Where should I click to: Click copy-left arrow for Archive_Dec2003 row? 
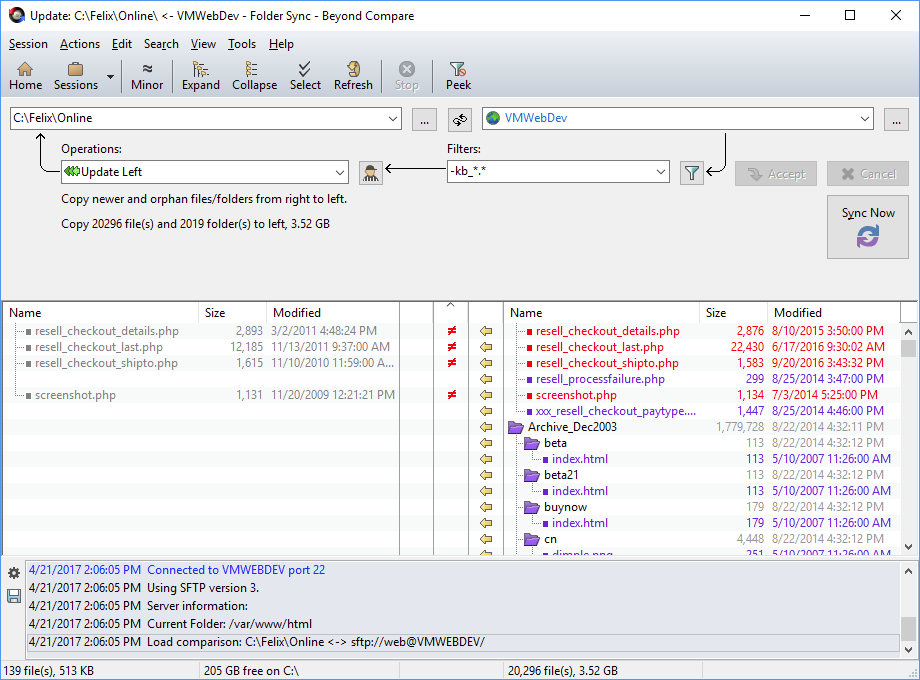[486, 427]
